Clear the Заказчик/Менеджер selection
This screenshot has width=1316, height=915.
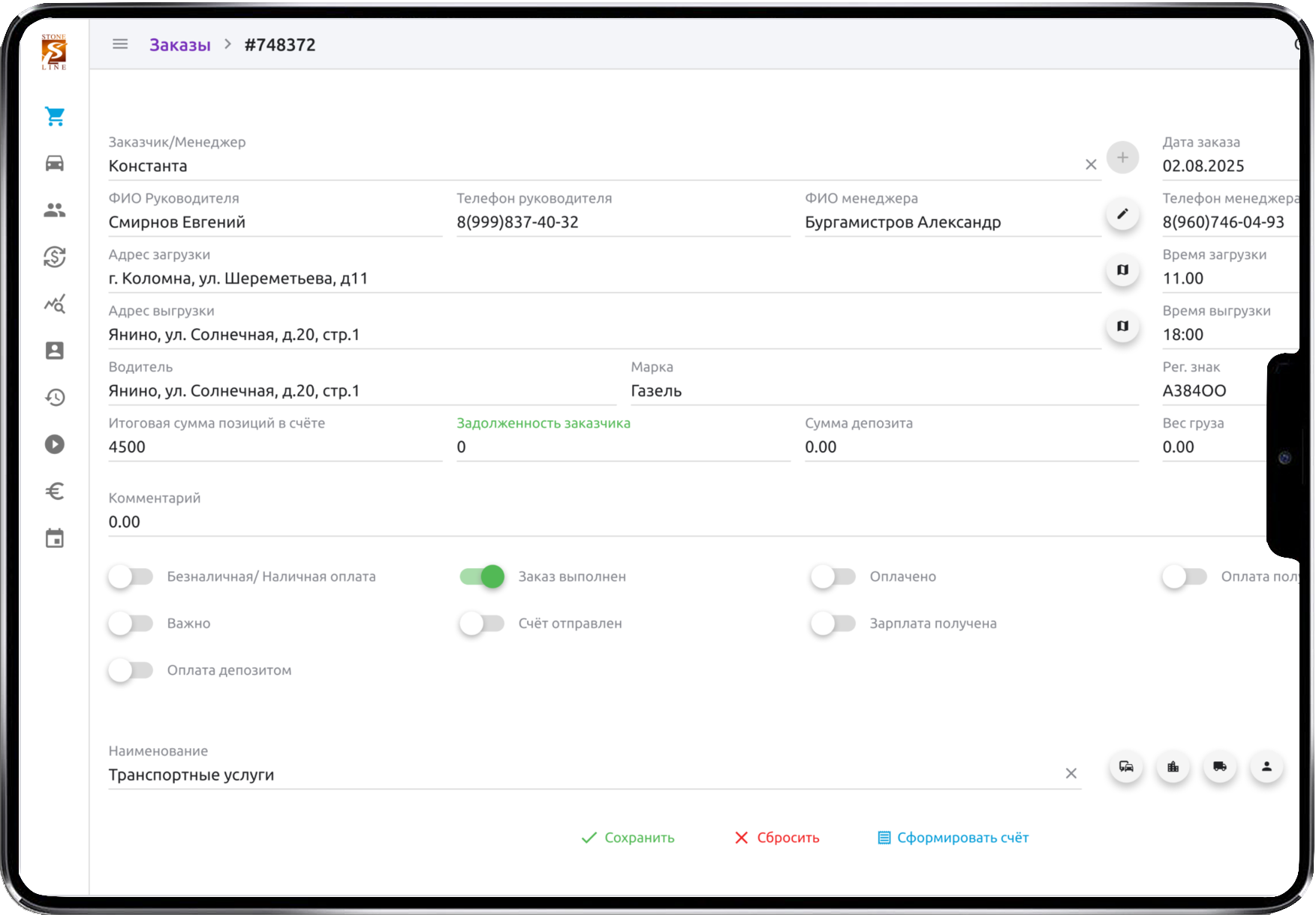(x=1091, y=164)
